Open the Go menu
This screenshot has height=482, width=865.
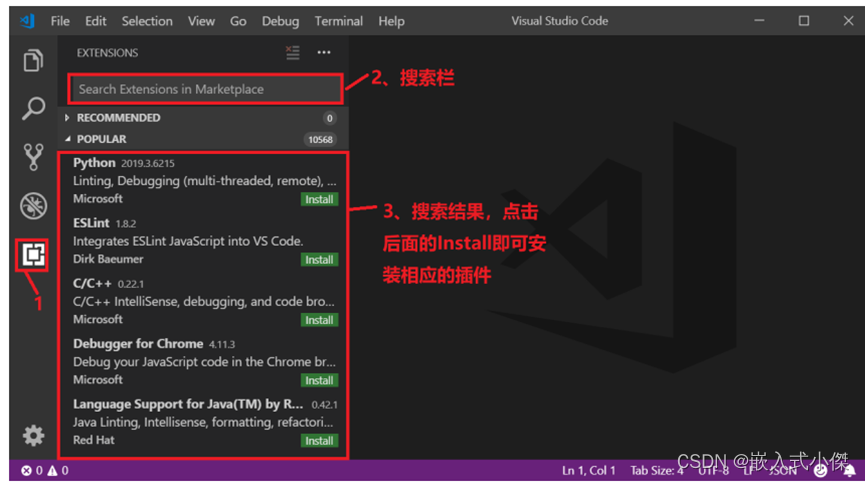click(x=238, y=21)
